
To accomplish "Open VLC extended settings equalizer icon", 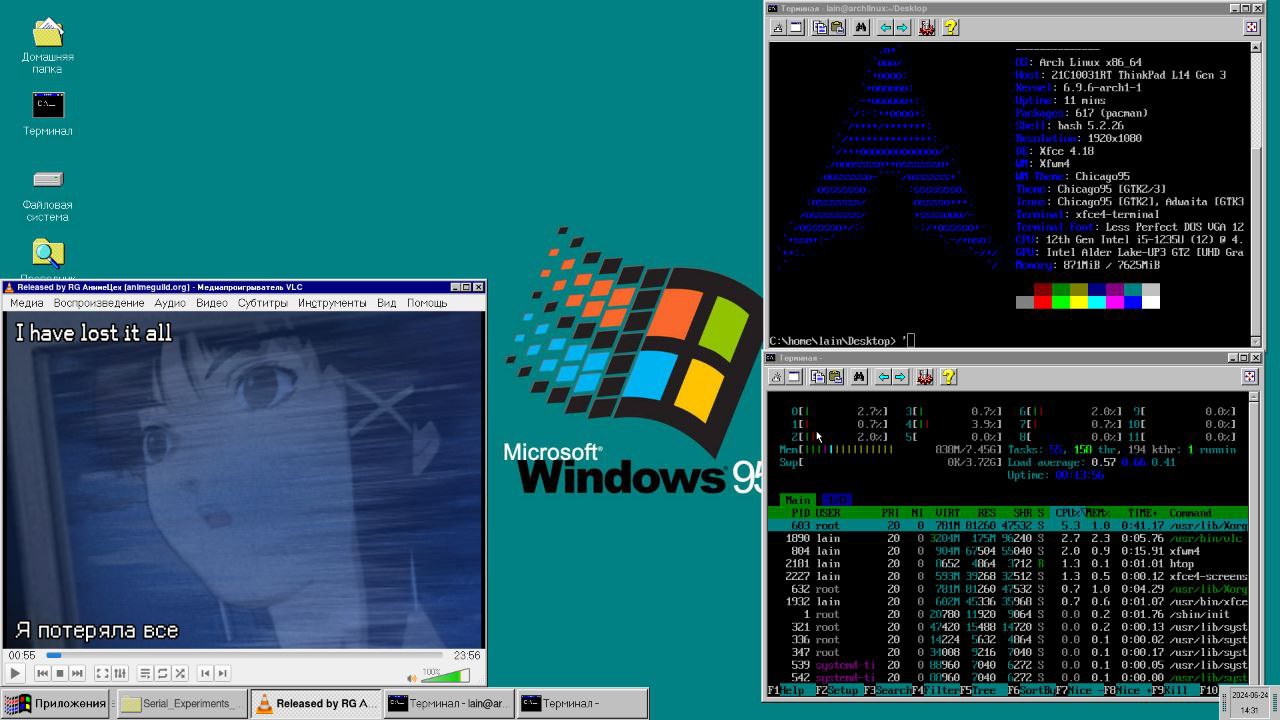I will 120,674.
